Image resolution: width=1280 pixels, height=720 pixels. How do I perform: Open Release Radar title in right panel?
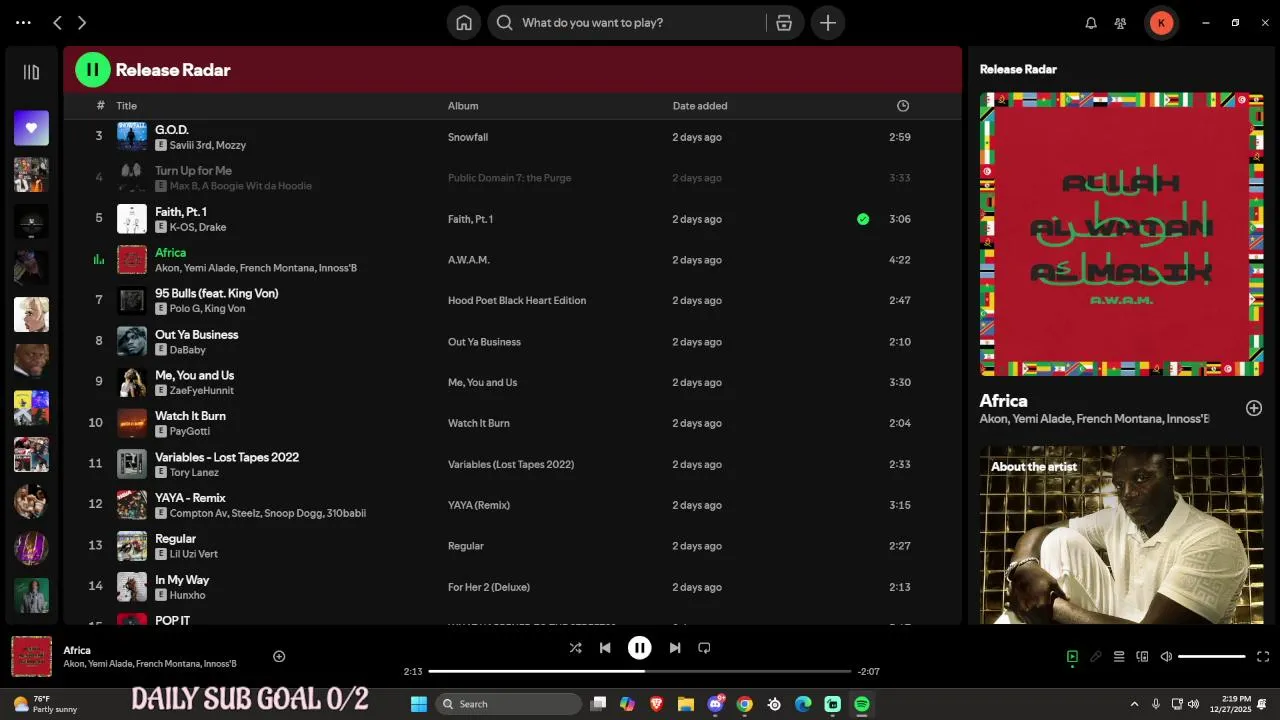(1018, 69)
